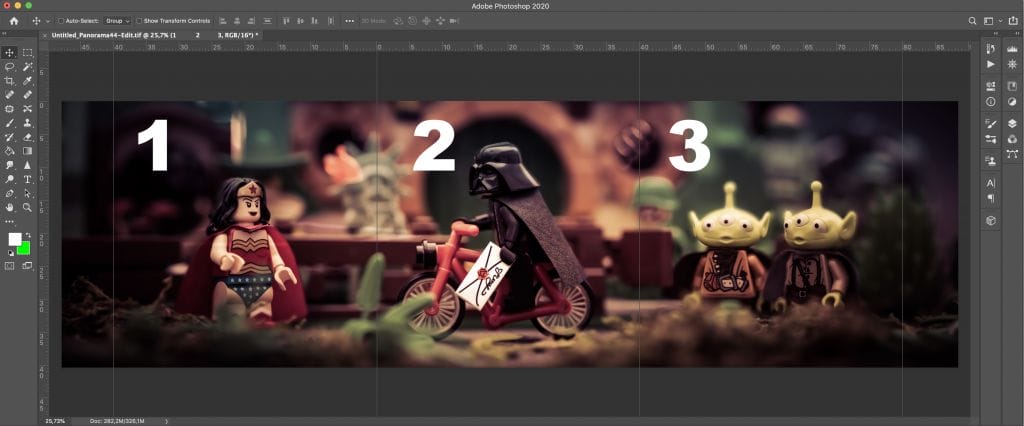
Task: Open the Character panel icon
Action: pos(991,183)
